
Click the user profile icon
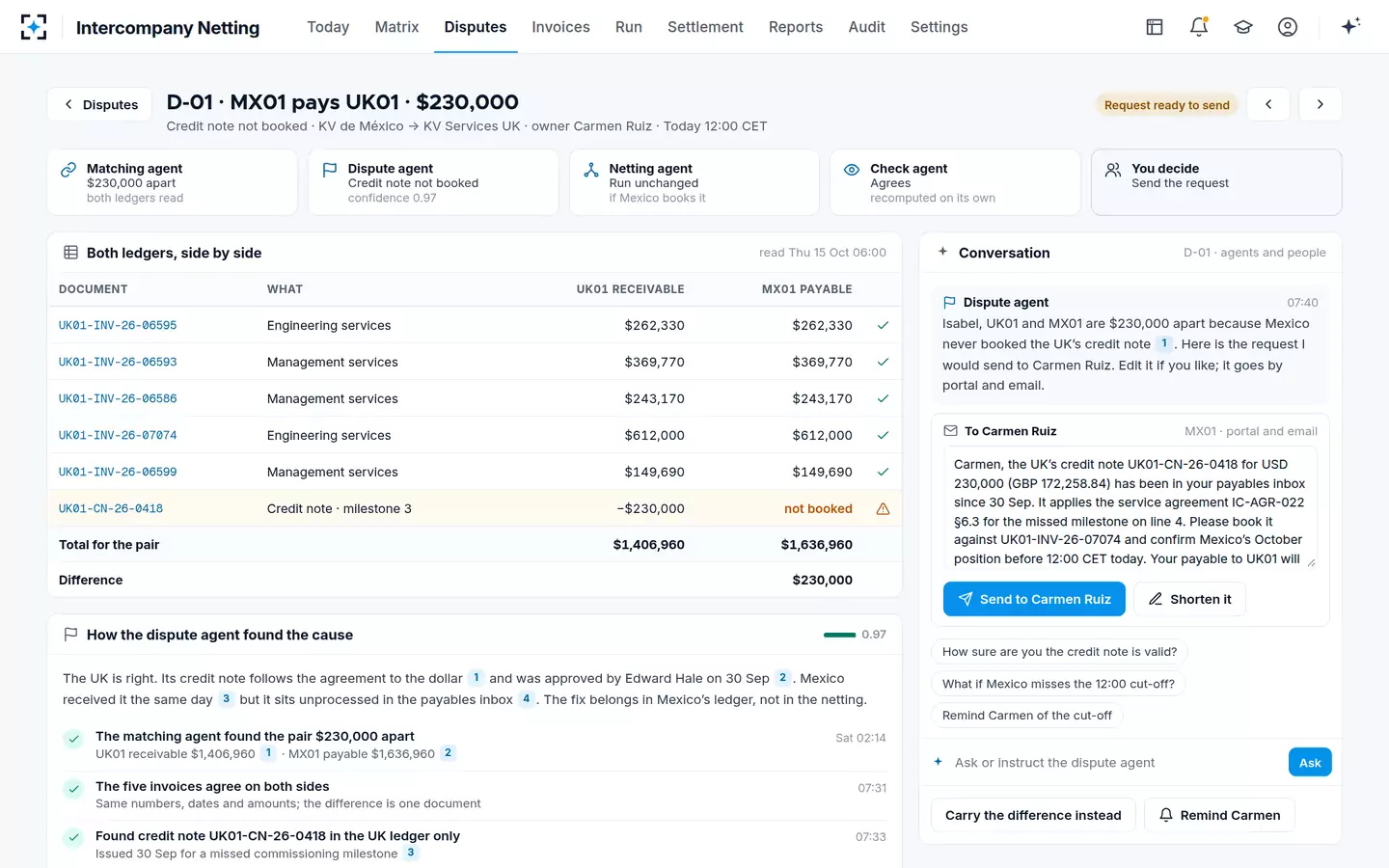click(x=1288, y=27)
